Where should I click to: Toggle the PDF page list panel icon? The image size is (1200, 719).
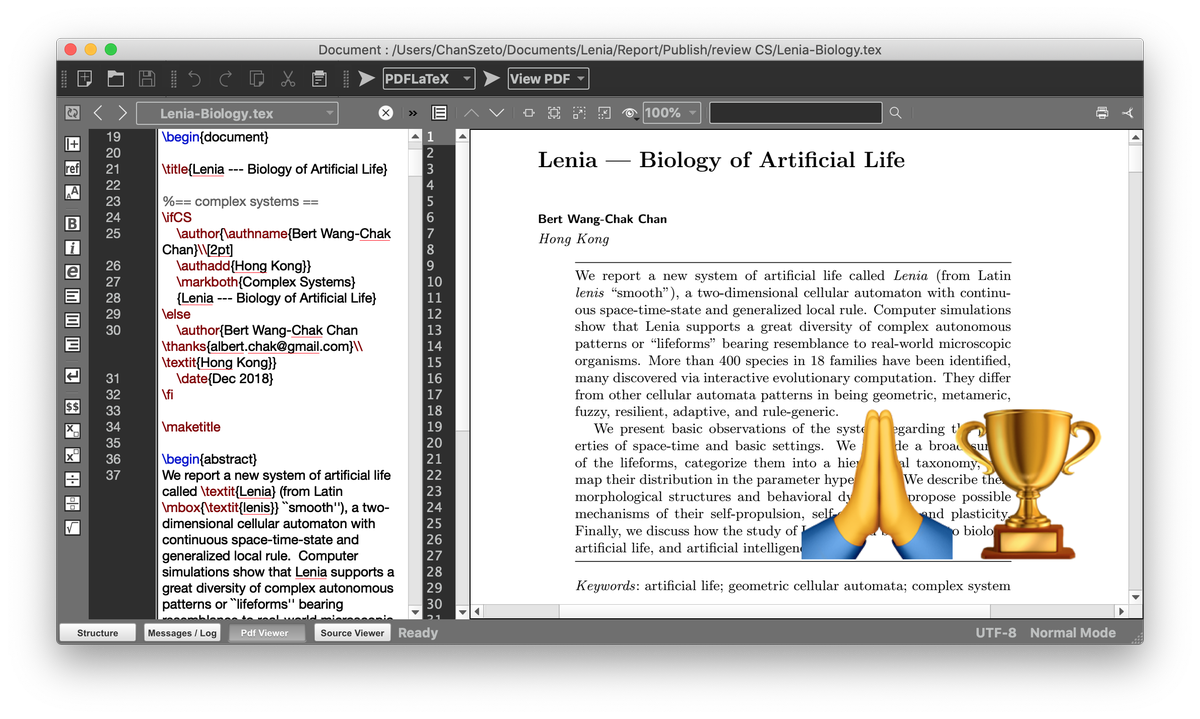[439, 113]
